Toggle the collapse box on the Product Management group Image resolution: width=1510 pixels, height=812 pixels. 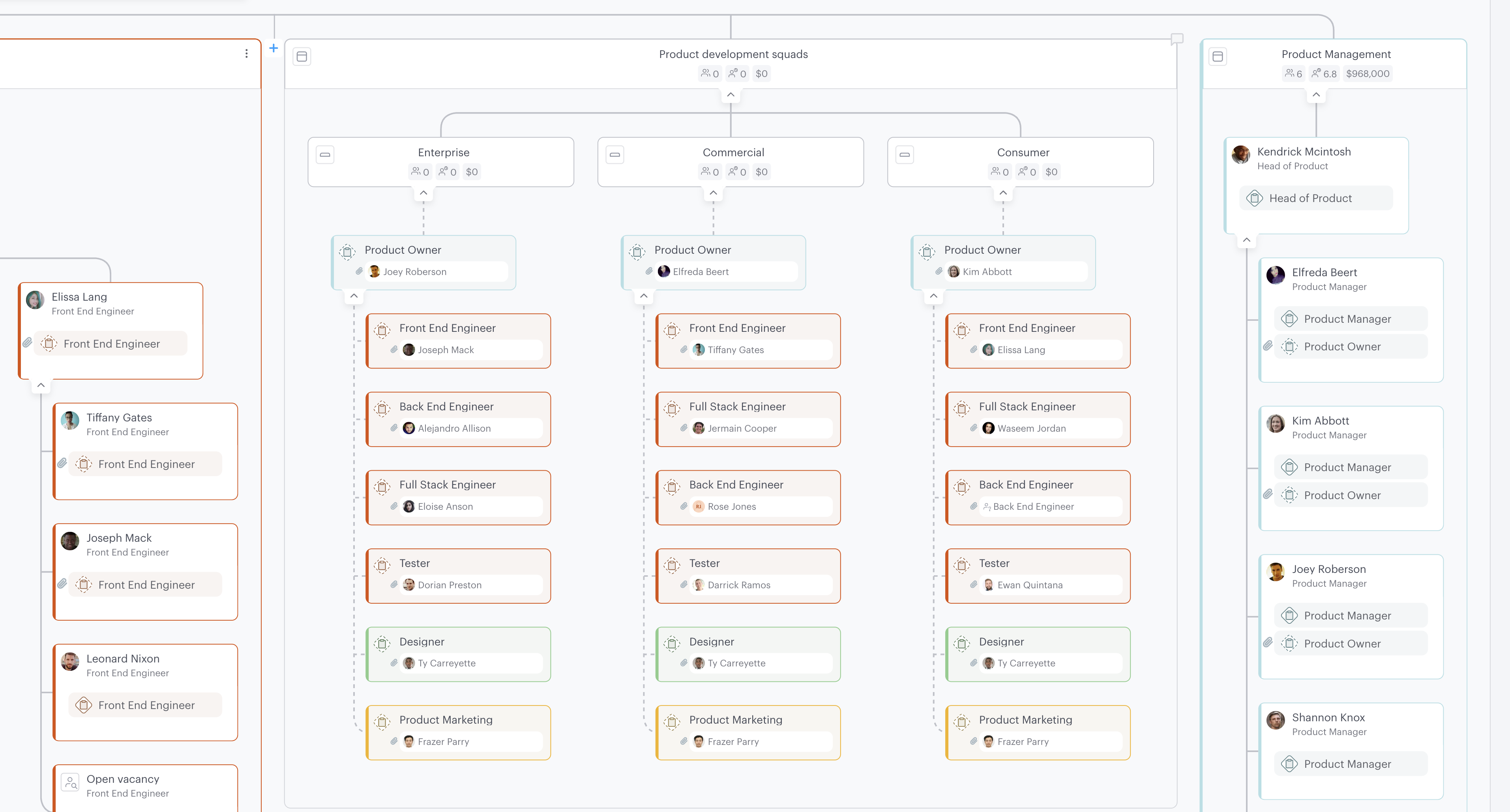tap(1218, 56)
